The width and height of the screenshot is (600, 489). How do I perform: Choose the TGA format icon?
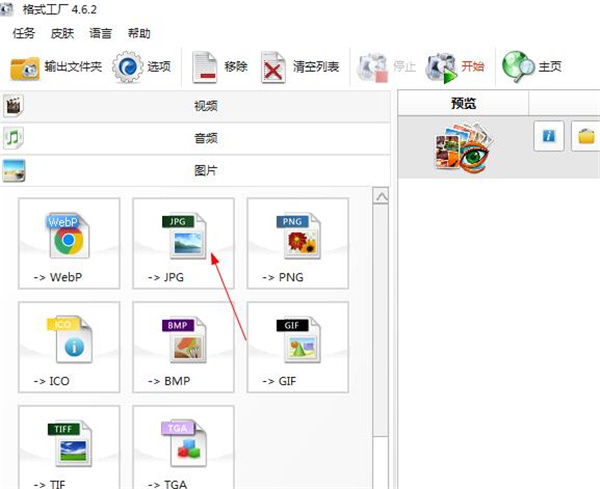[183, 446]
